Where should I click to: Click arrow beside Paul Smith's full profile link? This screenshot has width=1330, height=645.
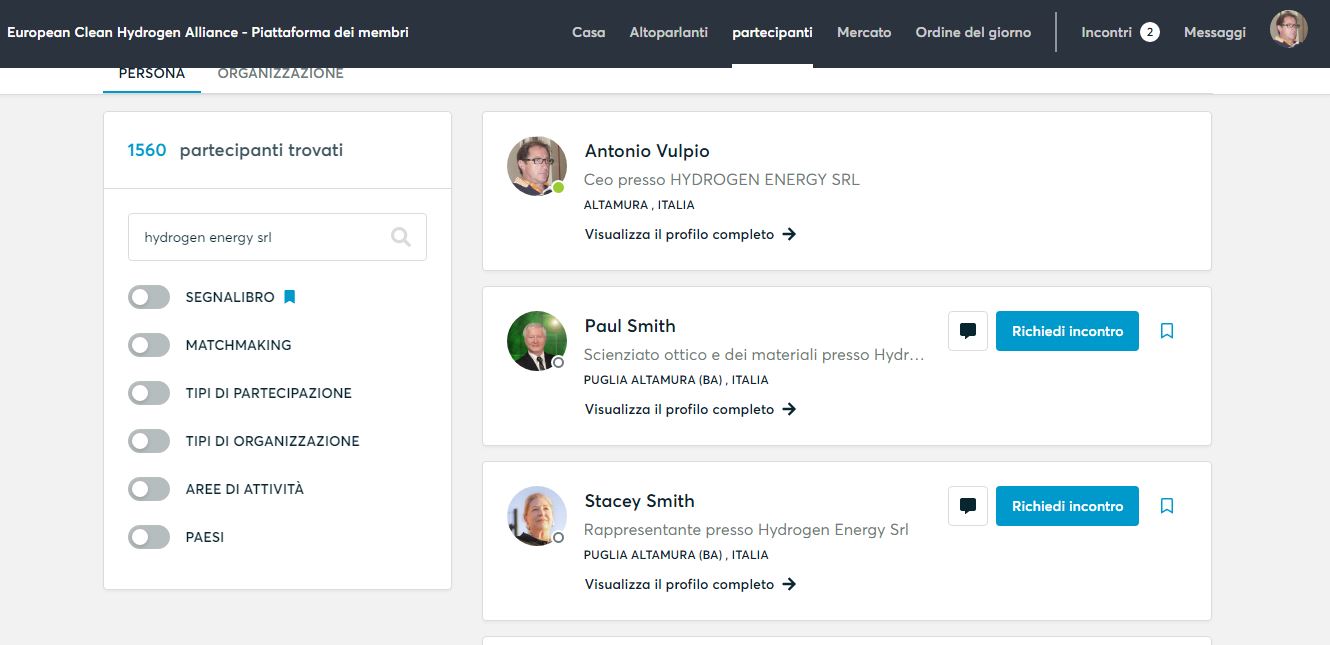click(x=789, y=409)
